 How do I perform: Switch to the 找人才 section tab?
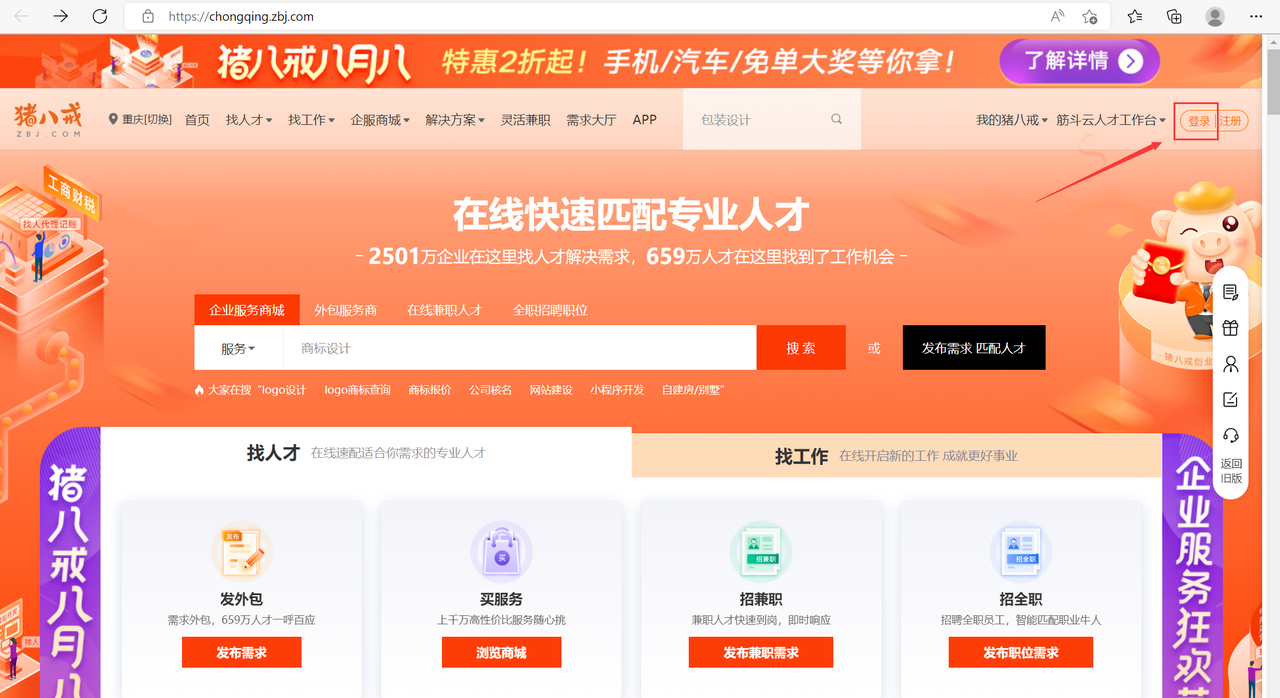pos(366,453)
